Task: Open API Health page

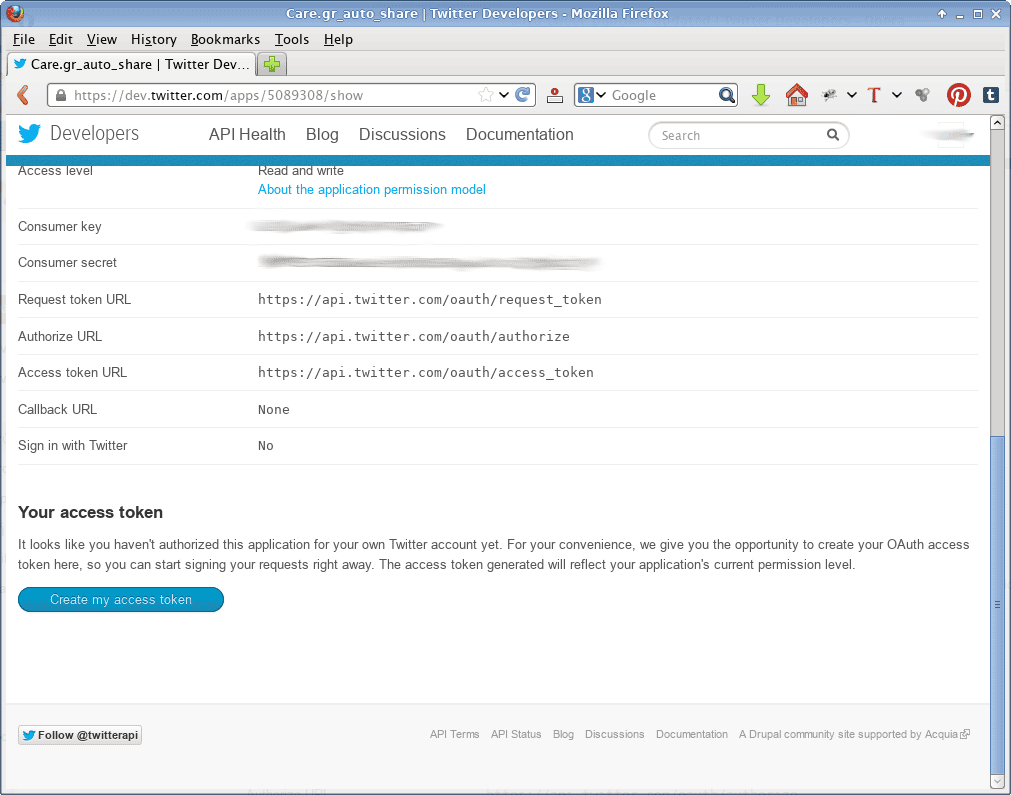Action: [247, 134]
